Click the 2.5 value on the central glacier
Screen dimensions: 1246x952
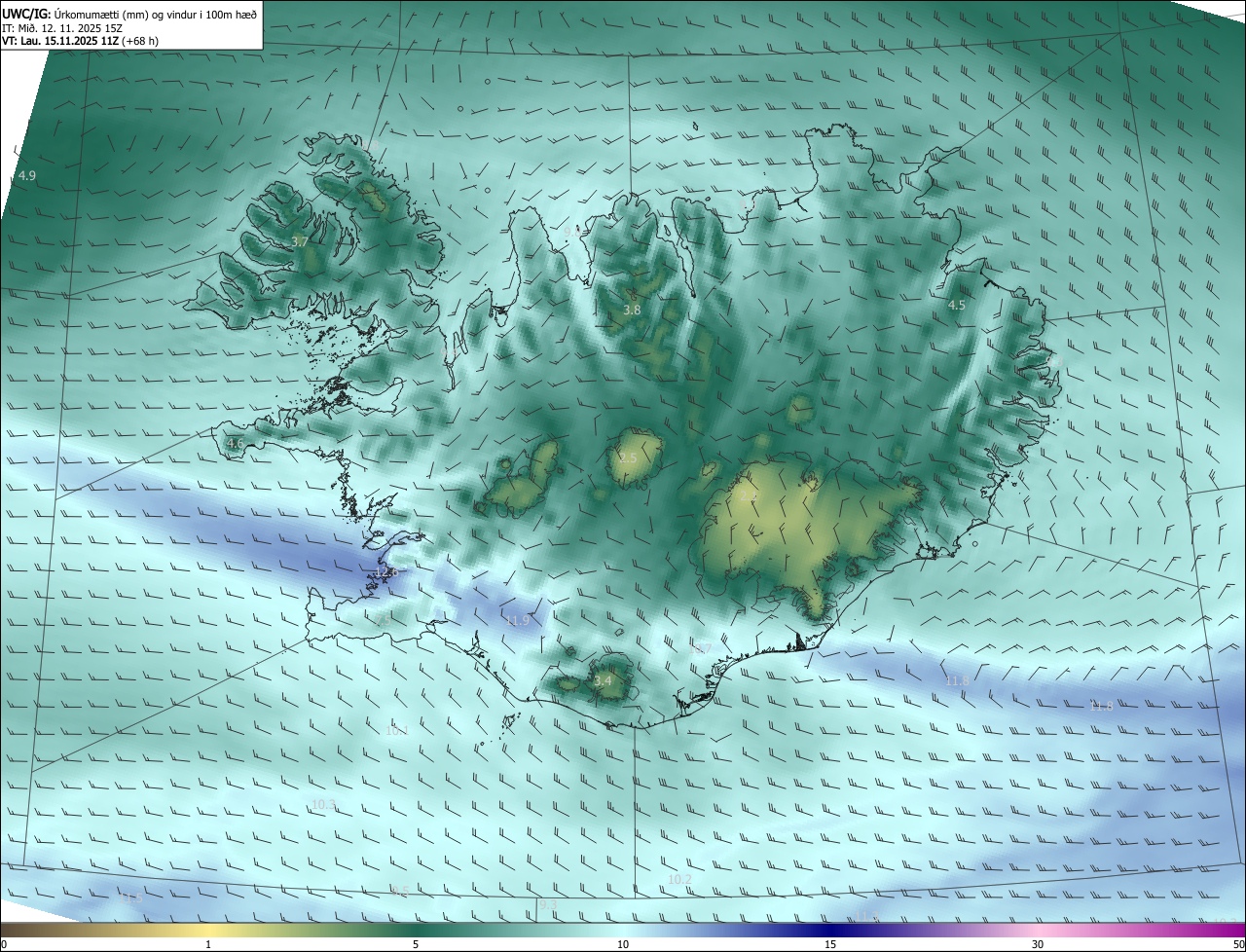(x=628, y=458)
